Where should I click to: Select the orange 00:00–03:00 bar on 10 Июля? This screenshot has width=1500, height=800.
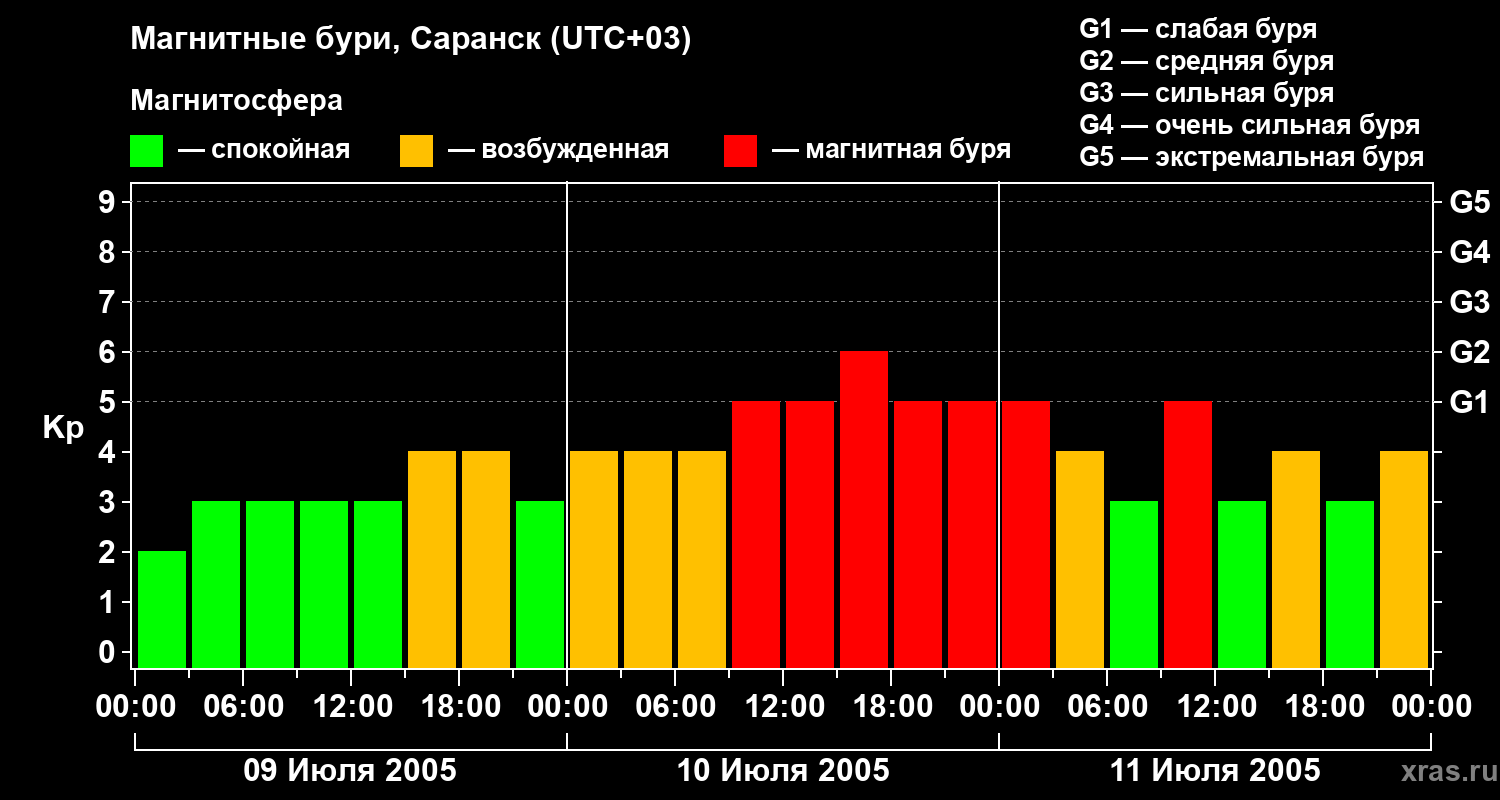point(594,560)
